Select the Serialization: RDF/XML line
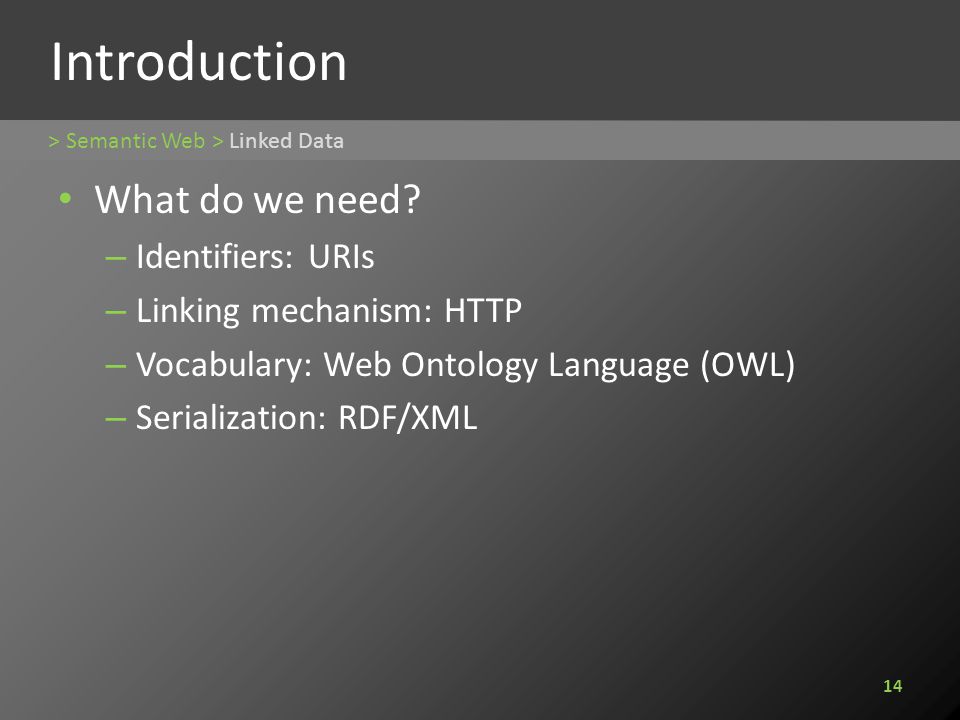The width and height of the screenshot is (960, 720). (306, 418)
